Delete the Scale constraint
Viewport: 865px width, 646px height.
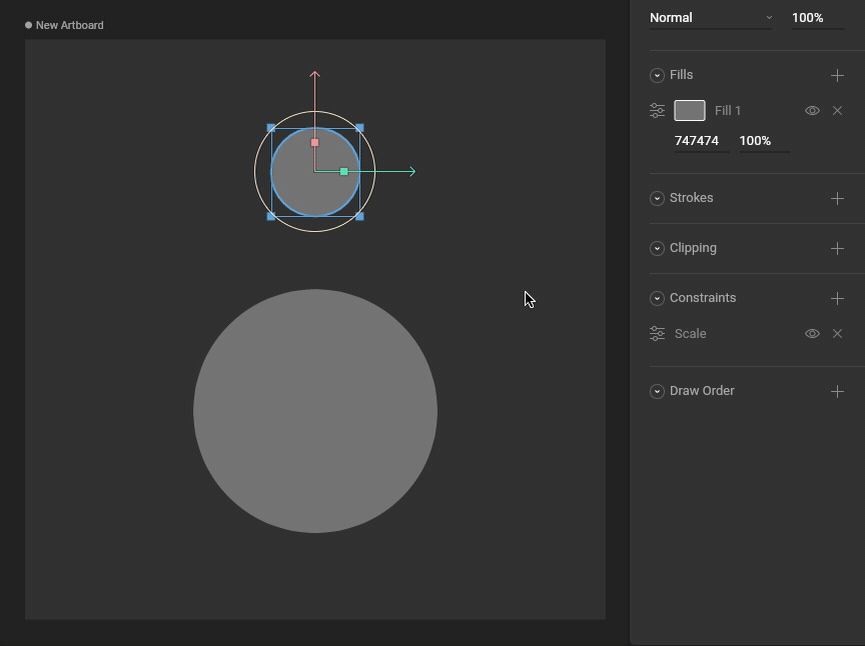[837, 334]
